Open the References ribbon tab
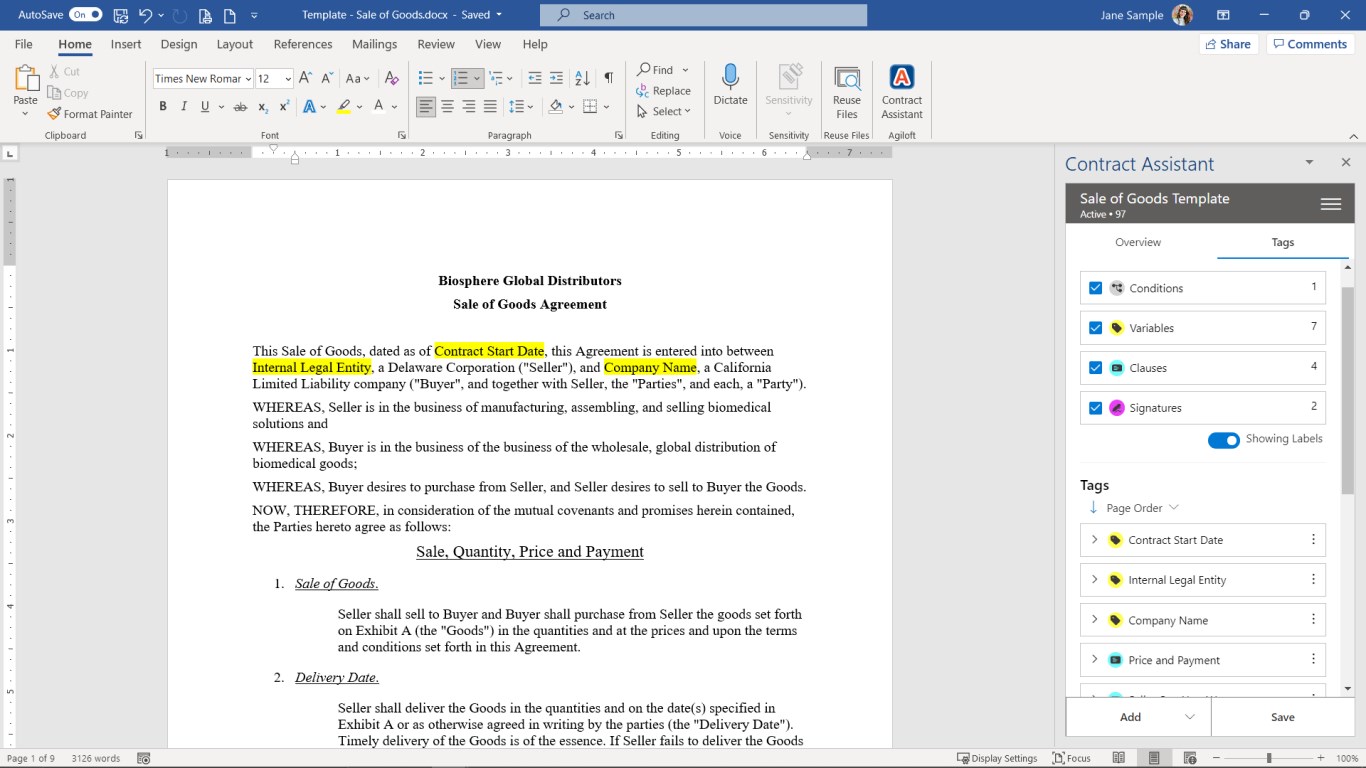This screenshot has width=1366, height=768. (x=302, y=44)
